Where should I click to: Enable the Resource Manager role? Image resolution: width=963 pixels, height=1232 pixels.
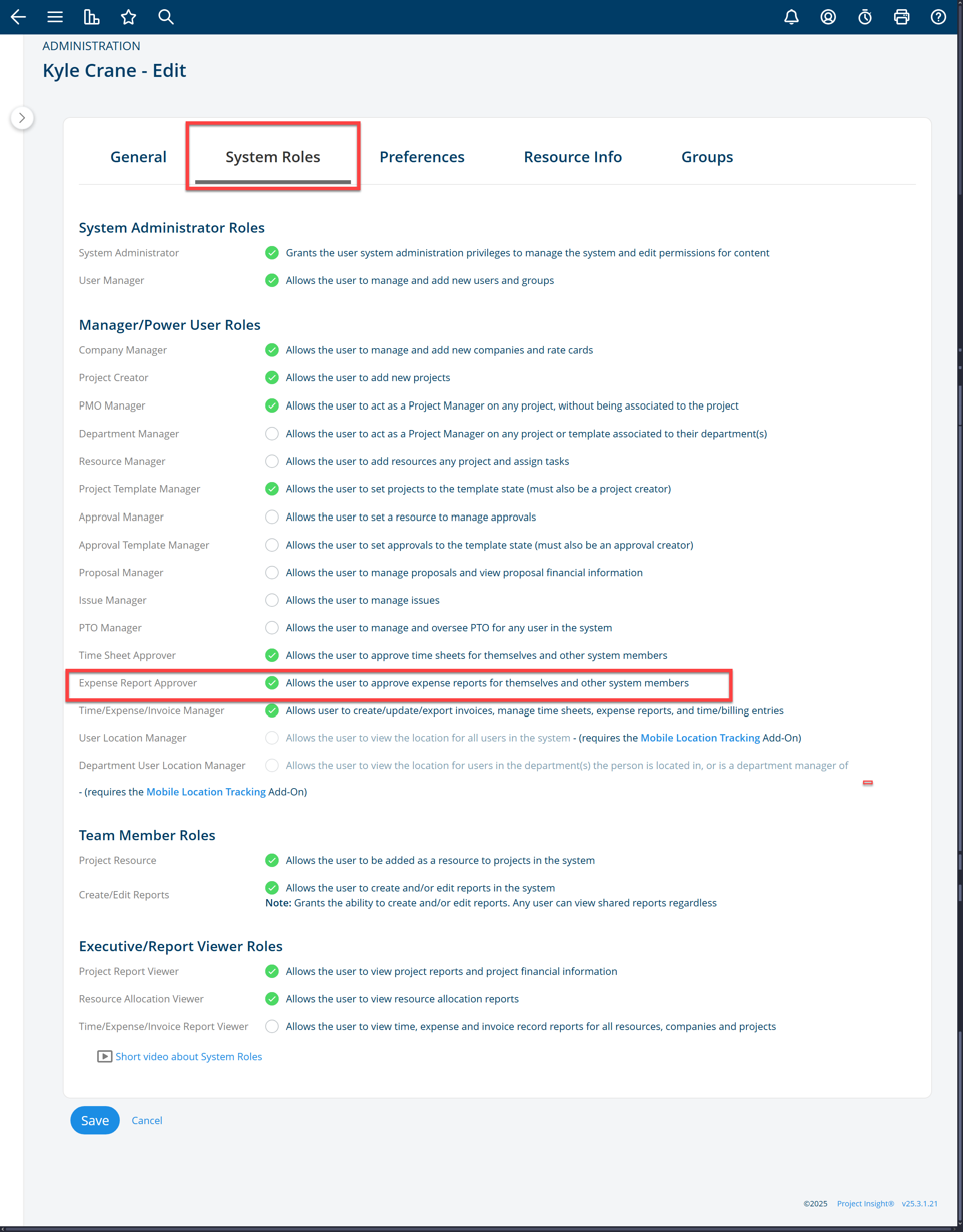click(x=272, y=461)
